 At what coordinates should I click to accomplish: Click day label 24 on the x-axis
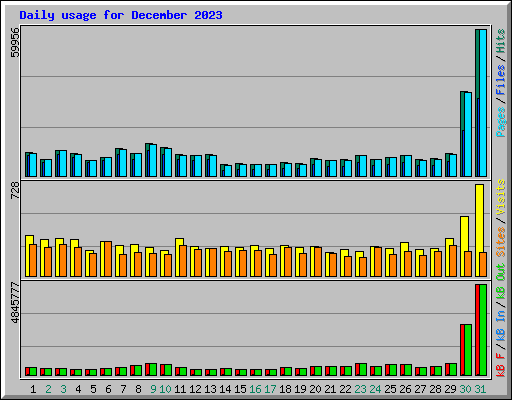coord(375,389)
